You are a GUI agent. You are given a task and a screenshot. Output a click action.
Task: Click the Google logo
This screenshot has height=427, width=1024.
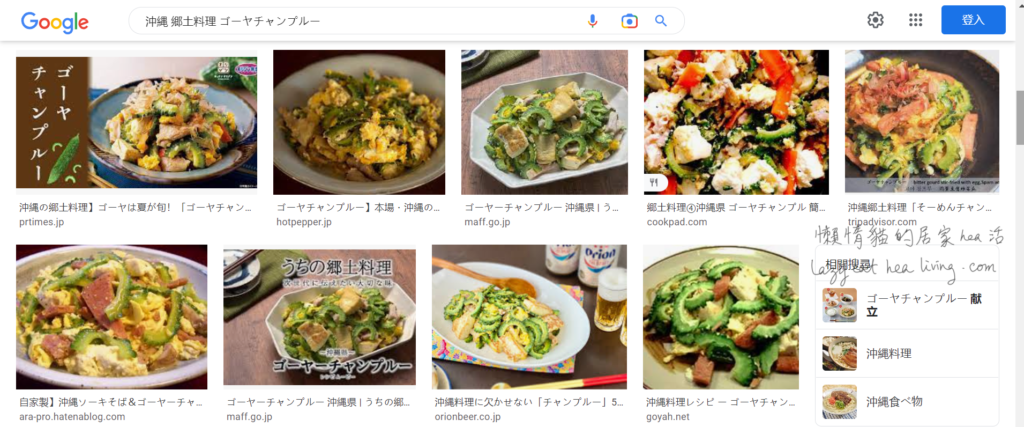click(55, 22)
